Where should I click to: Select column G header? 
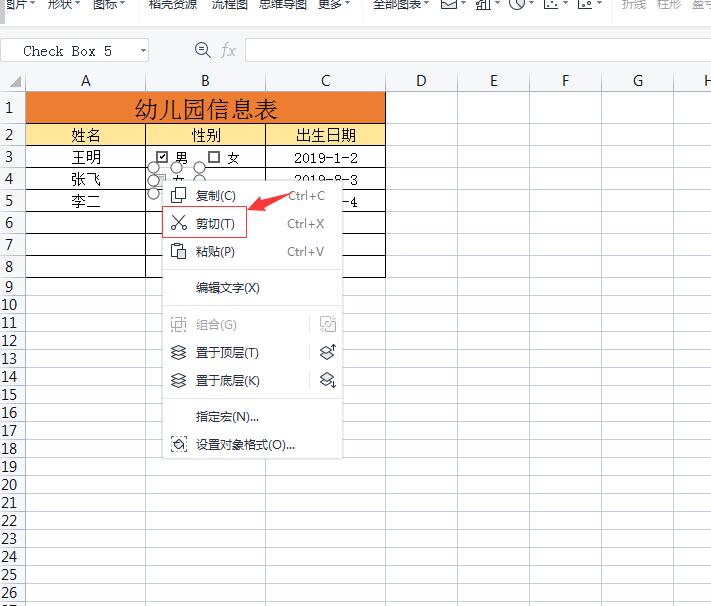638,81
